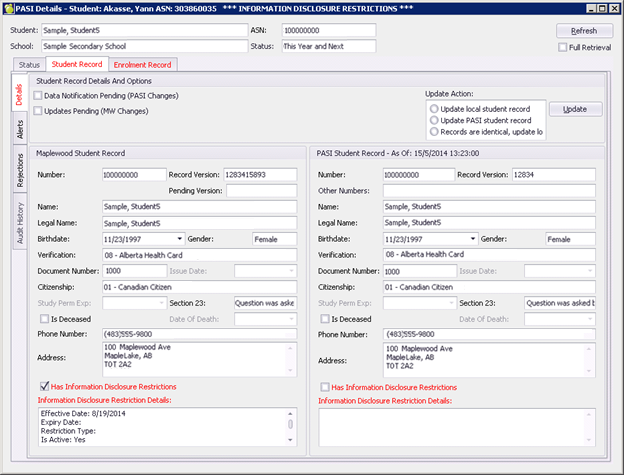
Task: Select the Alerts side tab
Action: 19,129
